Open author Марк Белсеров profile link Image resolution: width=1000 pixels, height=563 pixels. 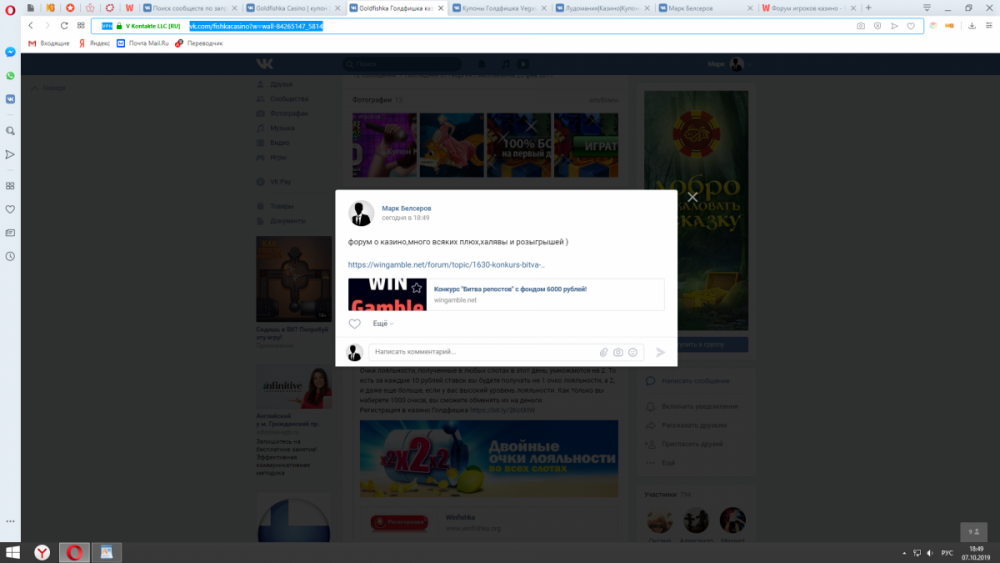pos(406,208)
